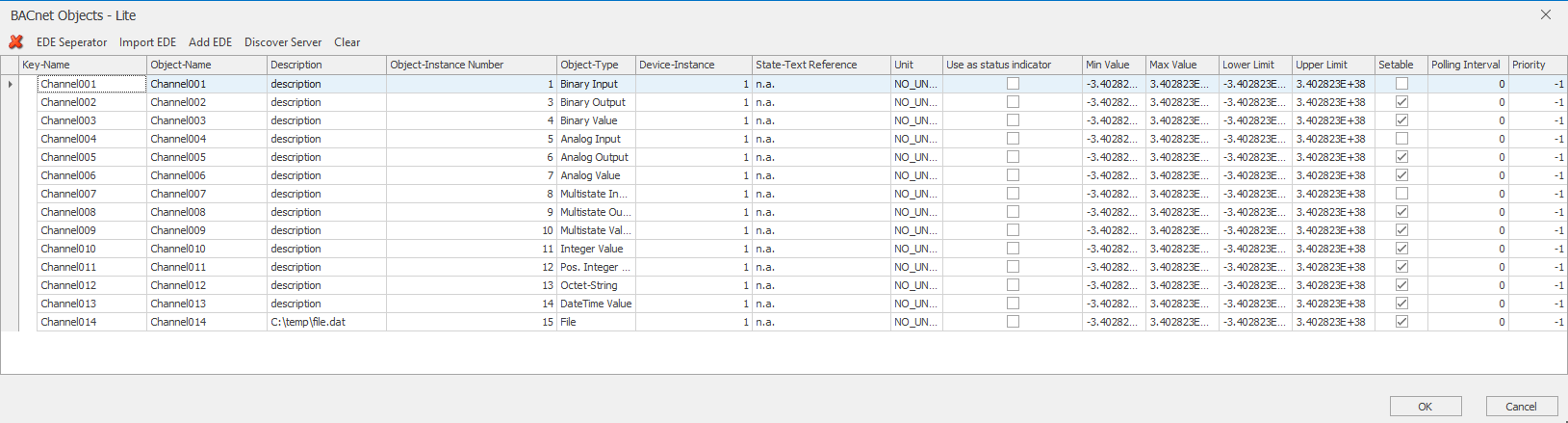Click the Description column header
The image size is (1568, 423).
tap(326, 65)
